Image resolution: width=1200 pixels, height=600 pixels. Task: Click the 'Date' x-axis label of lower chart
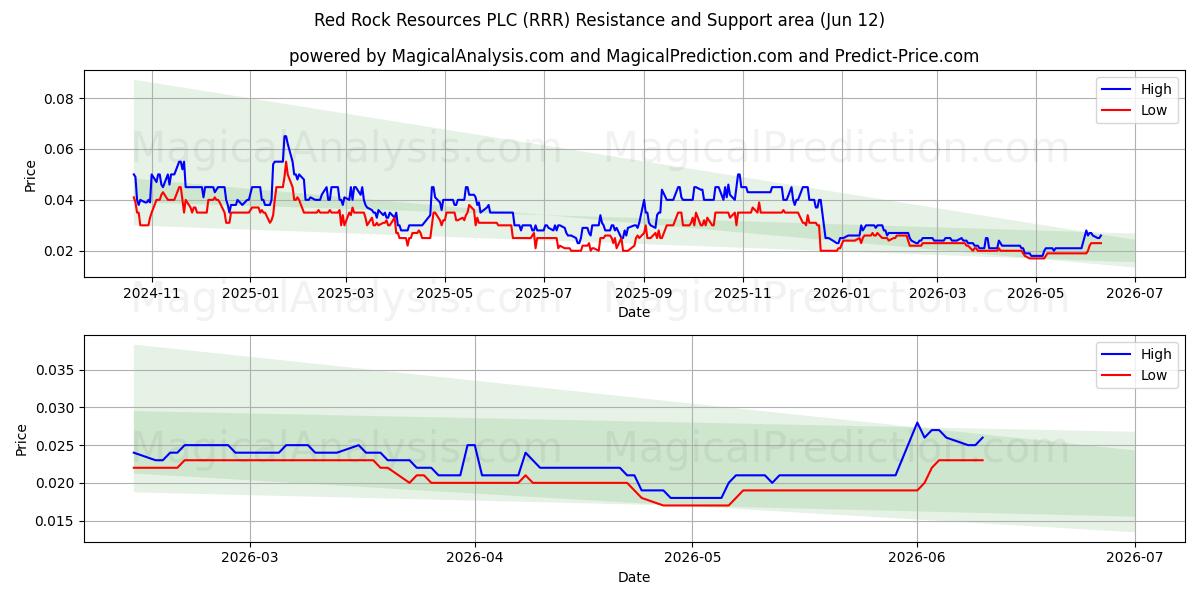tap(634, 577)
